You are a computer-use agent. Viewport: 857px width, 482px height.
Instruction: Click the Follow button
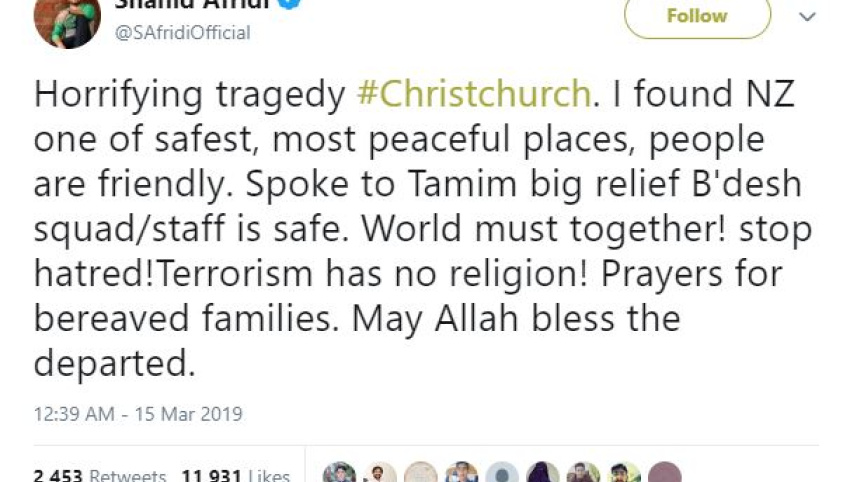pyautogui.click(x=697, y=16)
